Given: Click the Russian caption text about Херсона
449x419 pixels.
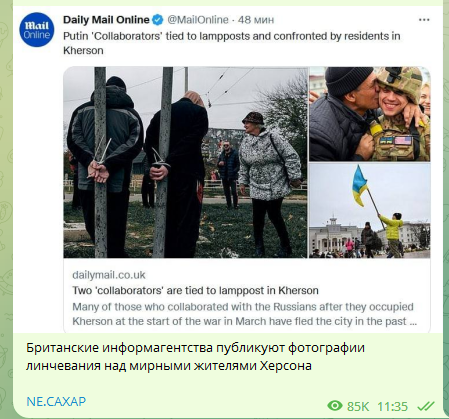Looking at the screenshot, I should pyautogui.click(x=195, y=357).
